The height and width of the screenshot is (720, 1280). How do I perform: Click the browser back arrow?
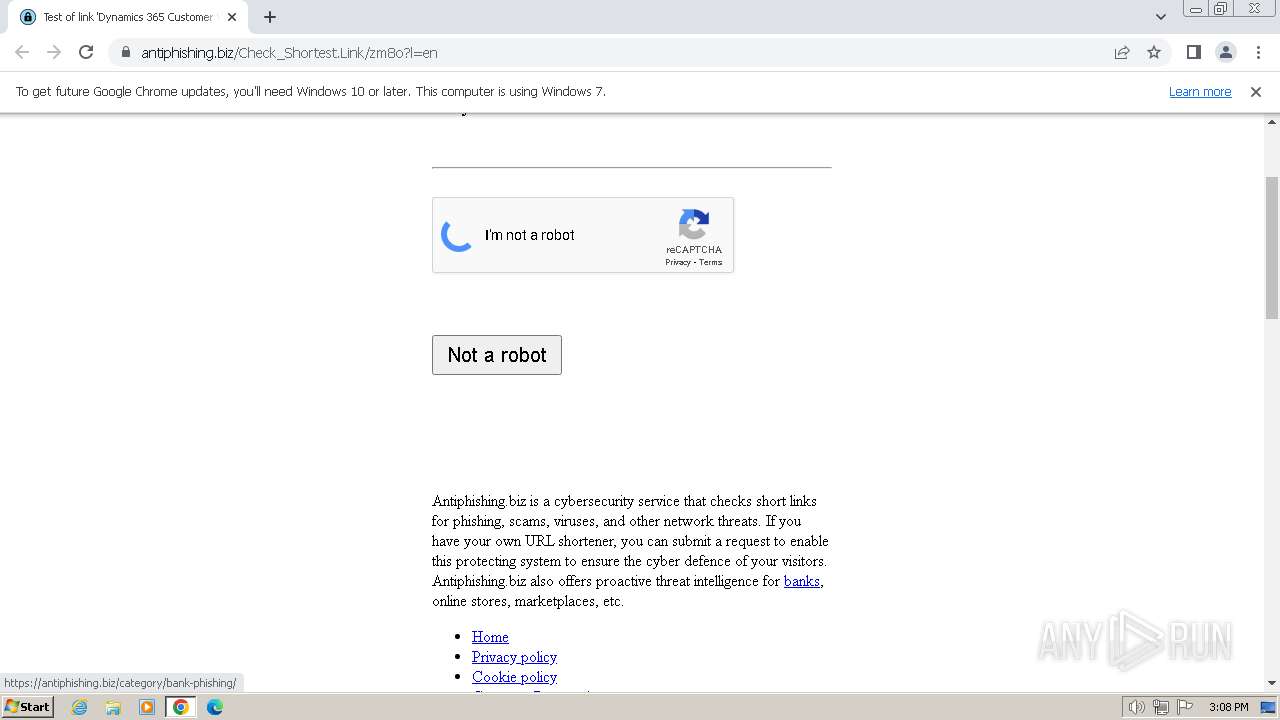(22, 52)
